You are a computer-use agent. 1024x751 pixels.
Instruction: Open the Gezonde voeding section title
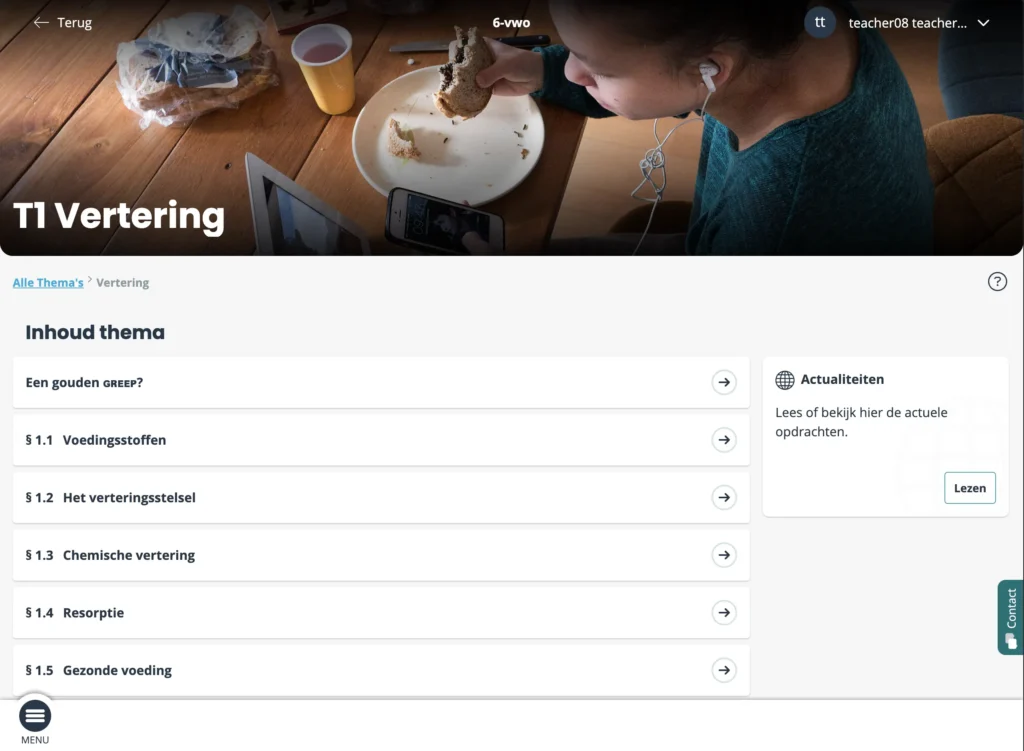pos(117,670)
